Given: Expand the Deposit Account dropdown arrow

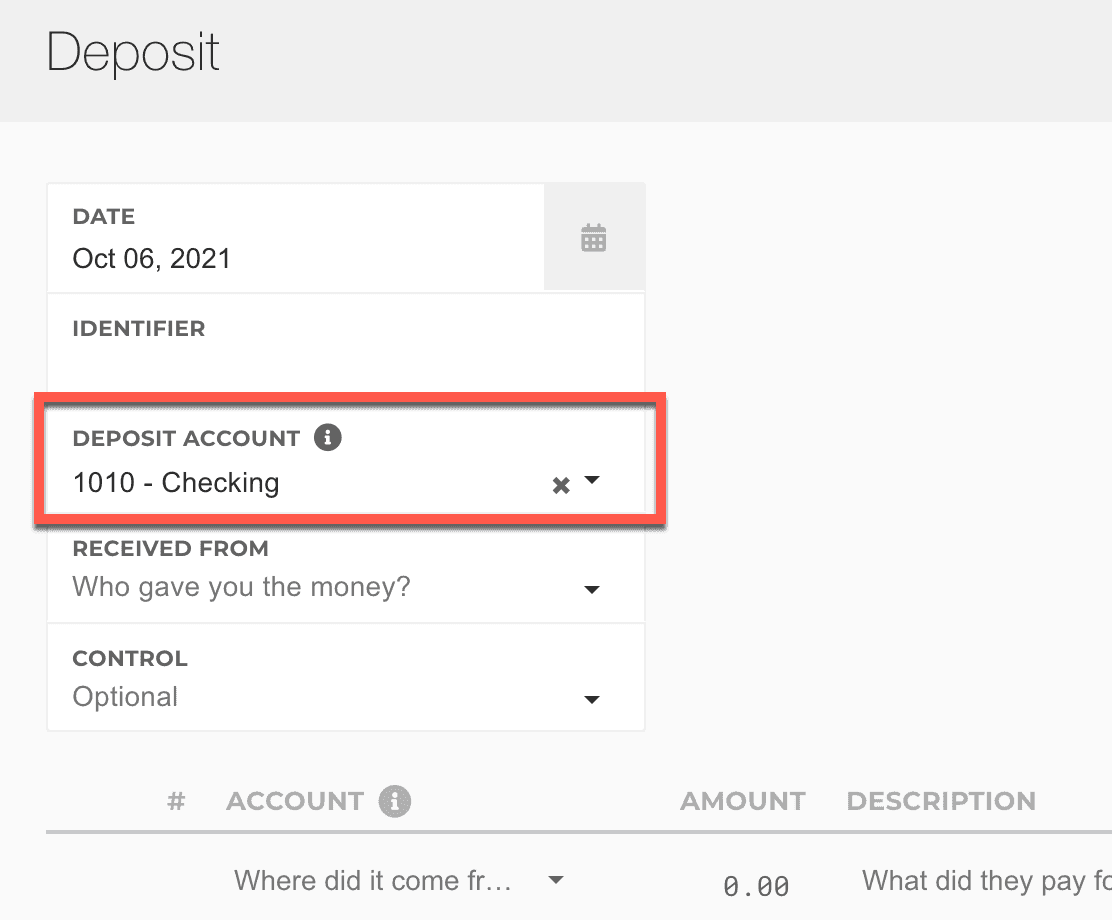Looking at the screenshot, I should 592,481.
